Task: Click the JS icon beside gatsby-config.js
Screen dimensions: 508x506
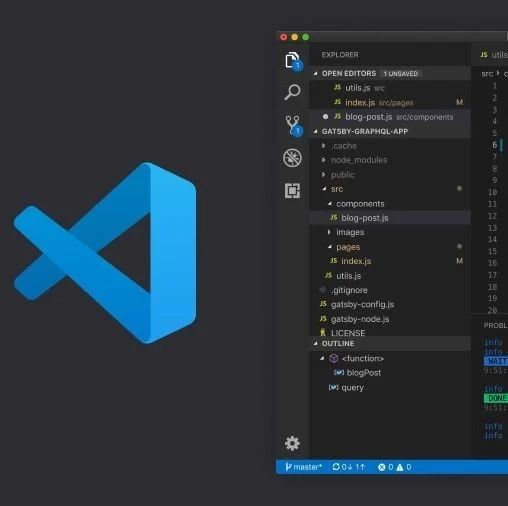Action: pyautogui.click(x=323, y=304)
